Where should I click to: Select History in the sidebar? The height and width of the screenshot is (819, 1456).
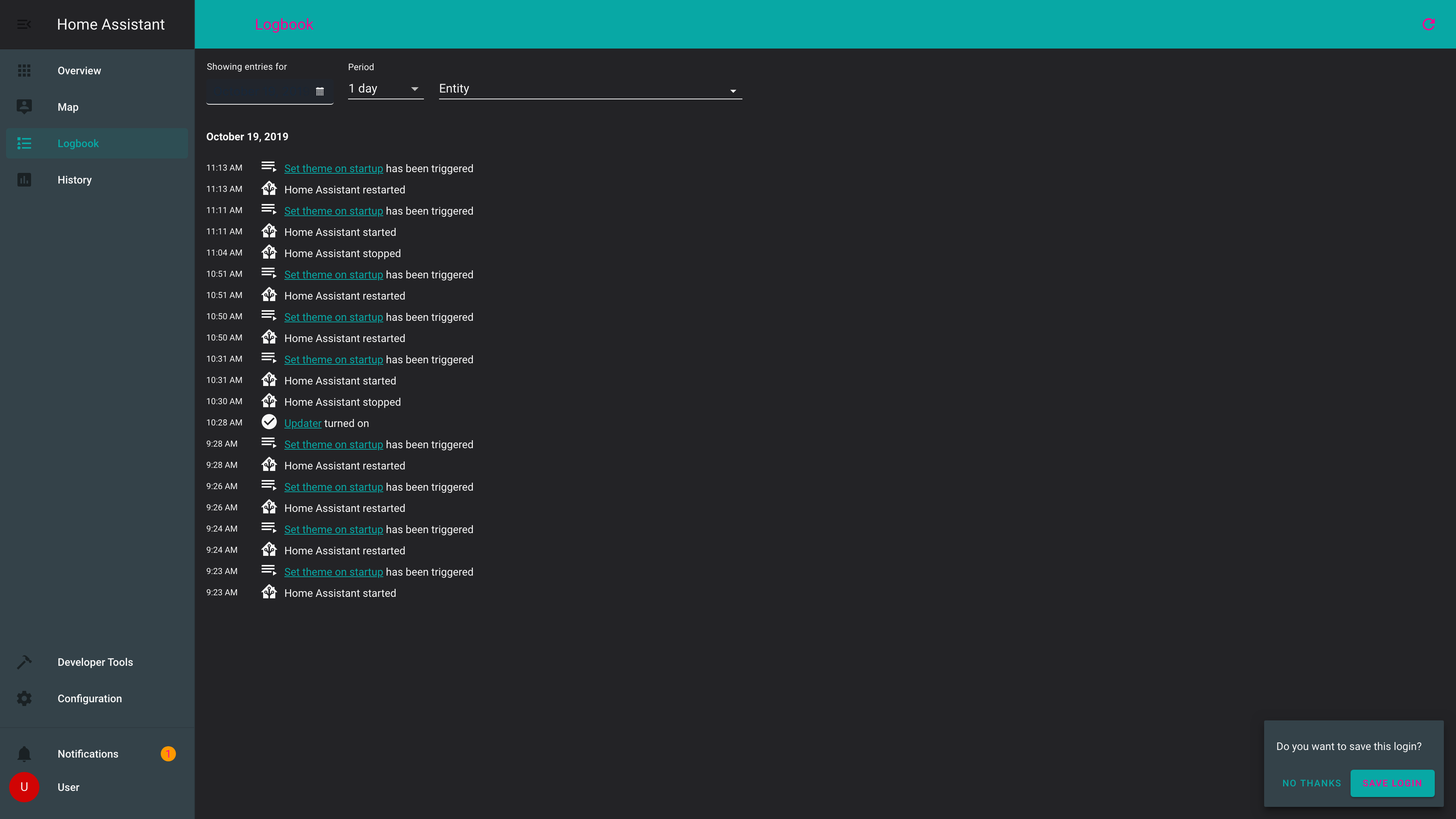[x=74, y=180]
